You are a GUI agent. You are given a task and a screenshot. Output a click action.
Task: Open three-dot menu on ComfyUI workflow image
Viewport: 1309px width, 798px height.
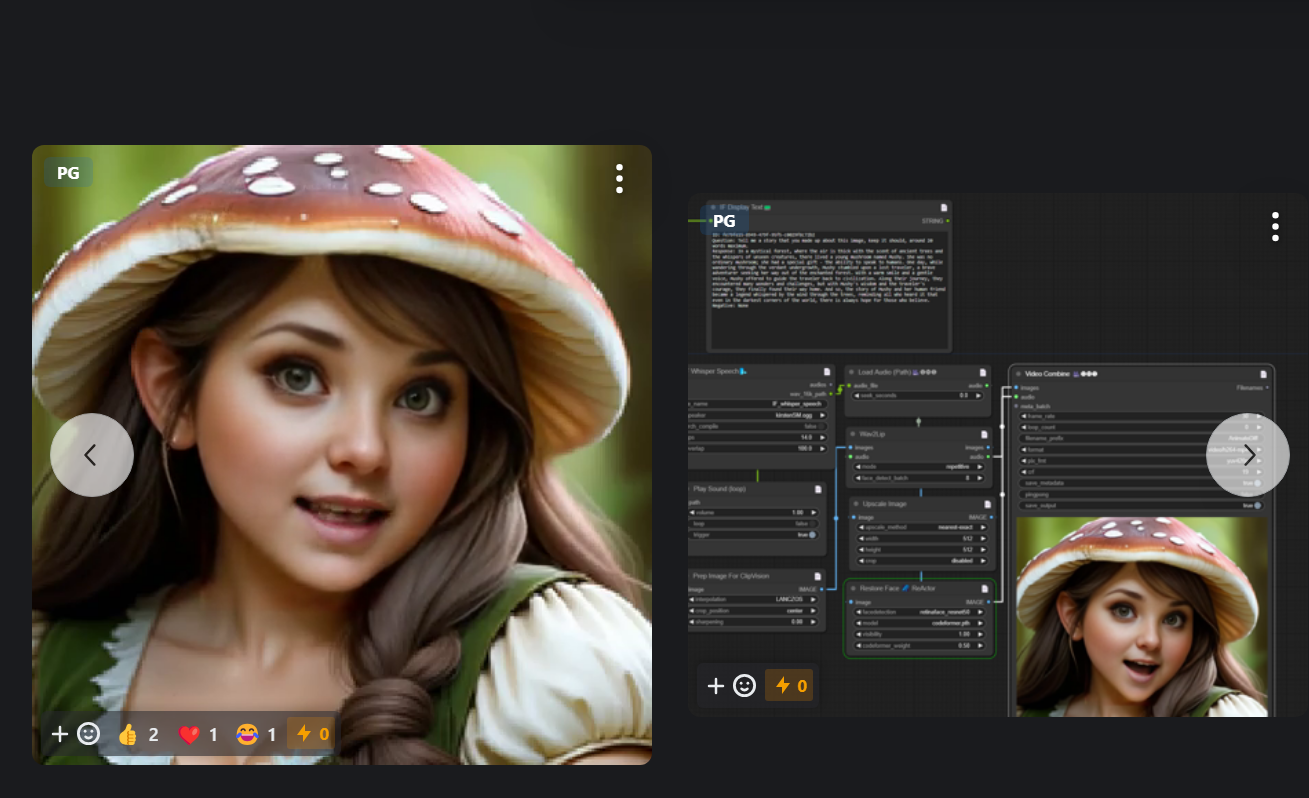tap(1275, 226)
